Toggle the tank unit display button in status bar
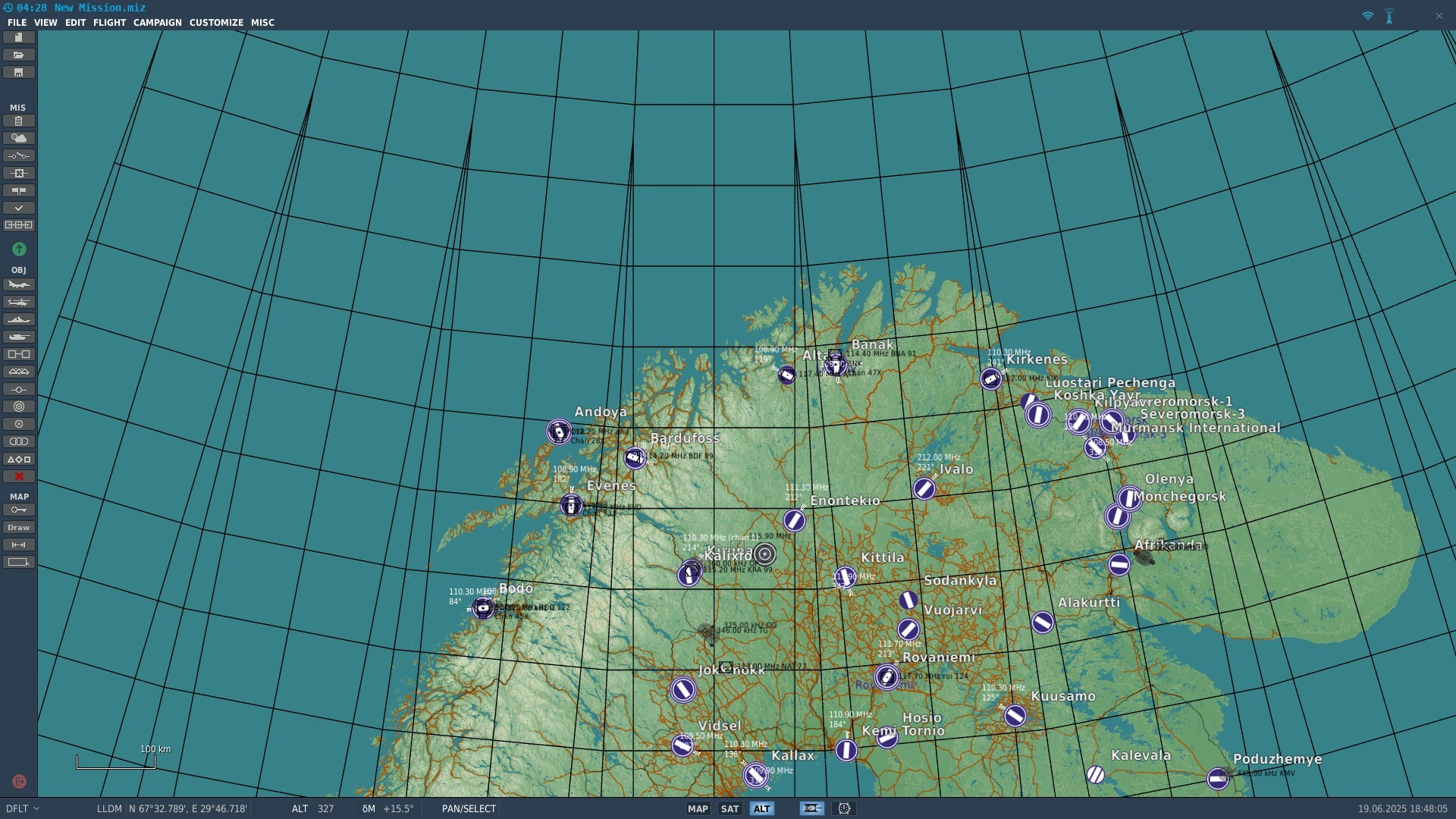The width and height of the screenshot is (1456, 819). tap(811, 808)
